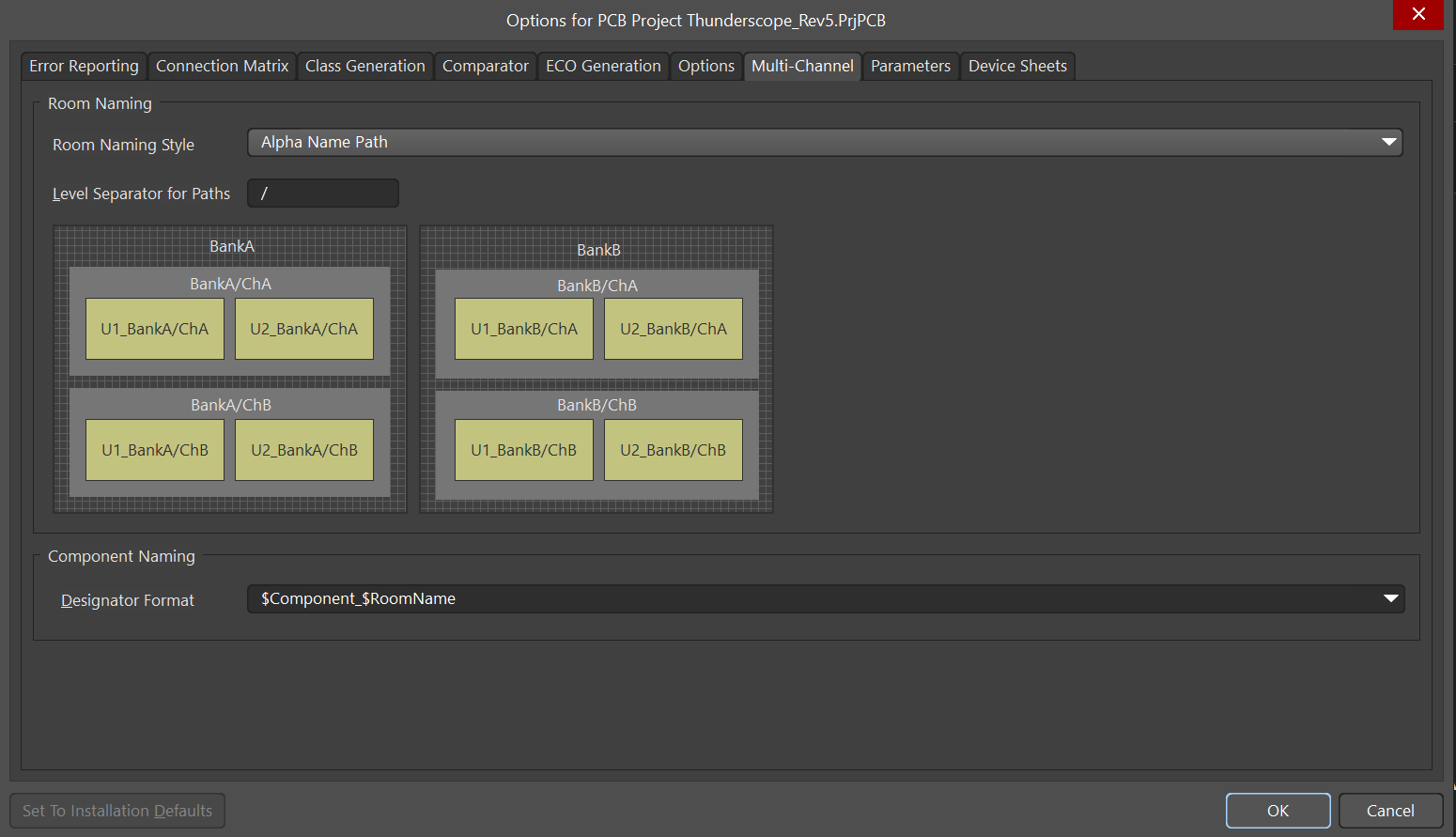This screenshot has height=837, width=1456.
Task: Open the ECO Generation tab
Action: click(603, 66)
